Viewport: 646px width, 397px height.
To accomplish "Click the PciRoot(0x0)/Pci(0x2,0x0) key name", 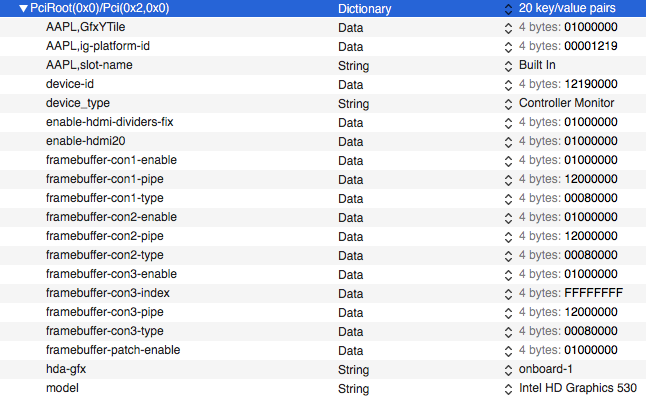I will click(100, 8).
